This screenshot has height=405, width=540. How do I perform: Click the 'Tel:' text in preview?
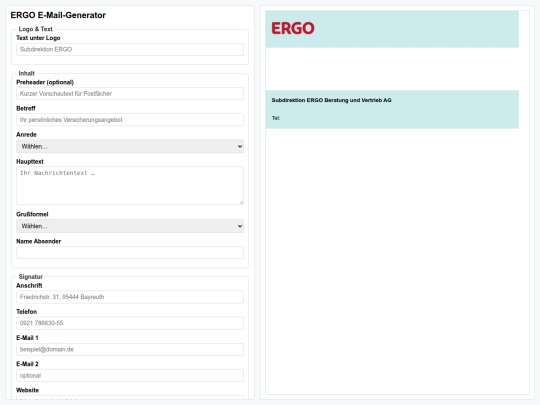(x=276, y=118)
